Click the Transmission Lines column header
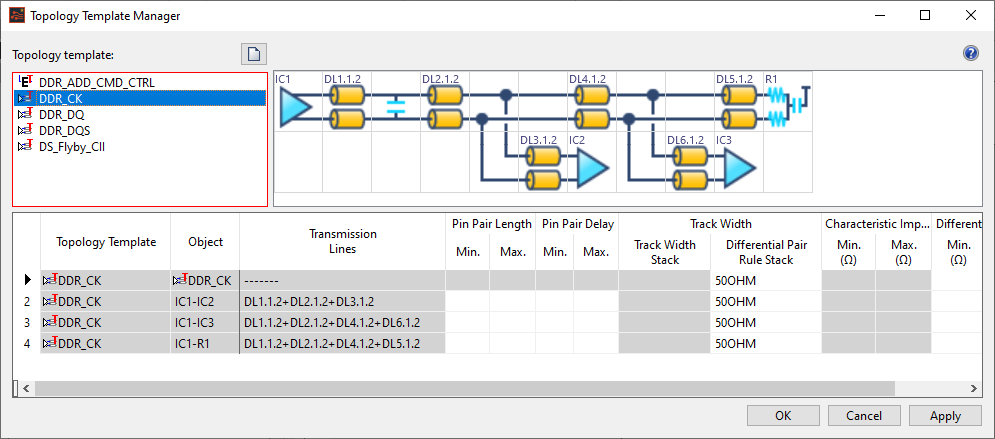The image size is (995, 439). click(x=340, y=241)
